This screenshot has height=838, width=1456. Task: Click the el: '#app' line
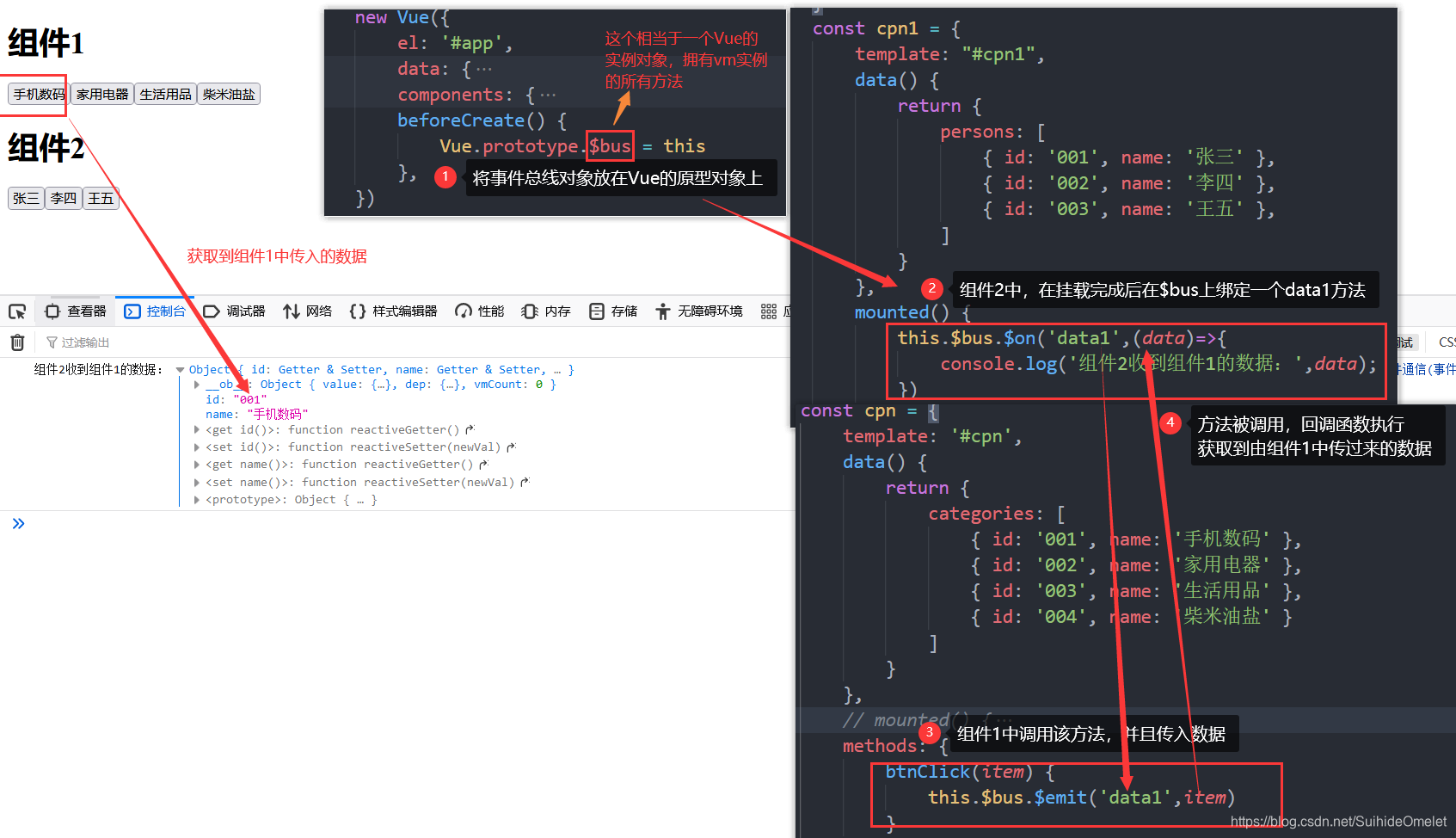tap(455, 43)
